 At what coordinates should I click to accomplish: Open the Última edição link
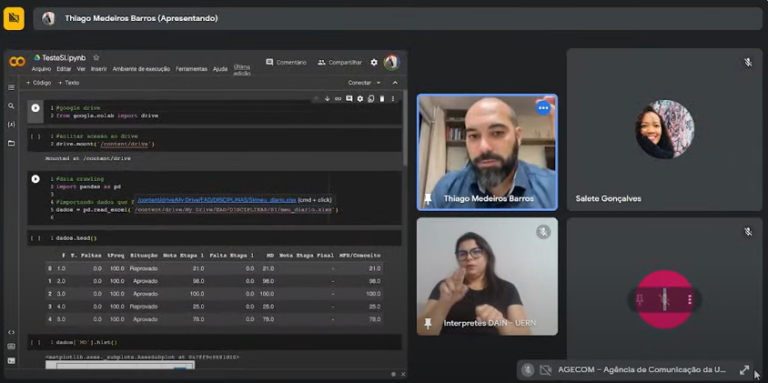pyautogui.click(x=242, y=70)
